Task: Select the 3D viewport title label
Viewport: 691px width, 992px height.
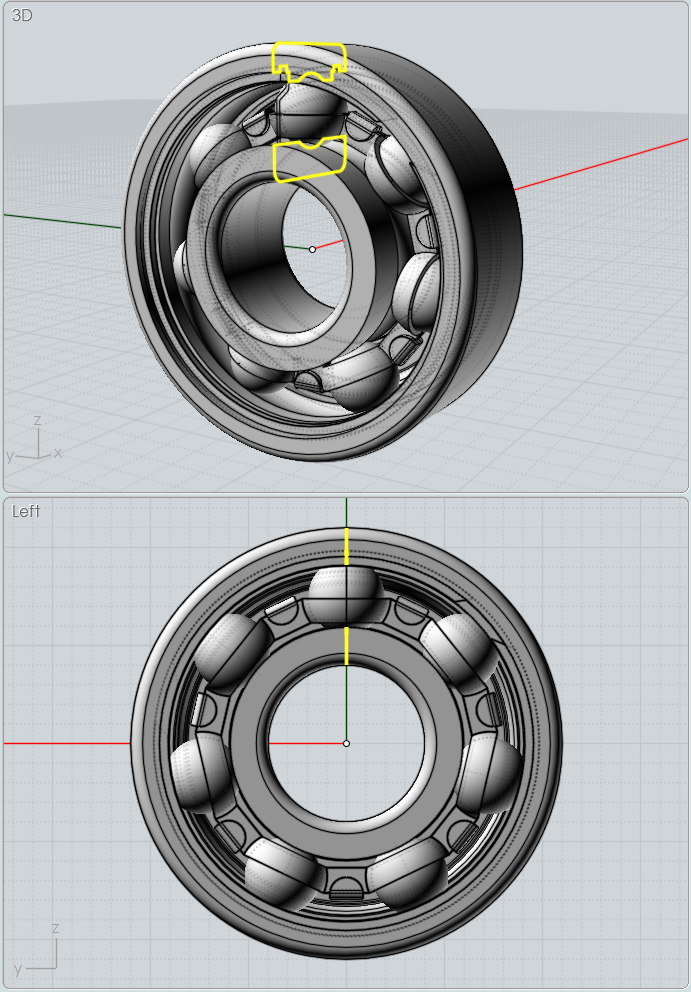Action: (x=22, y=15)
